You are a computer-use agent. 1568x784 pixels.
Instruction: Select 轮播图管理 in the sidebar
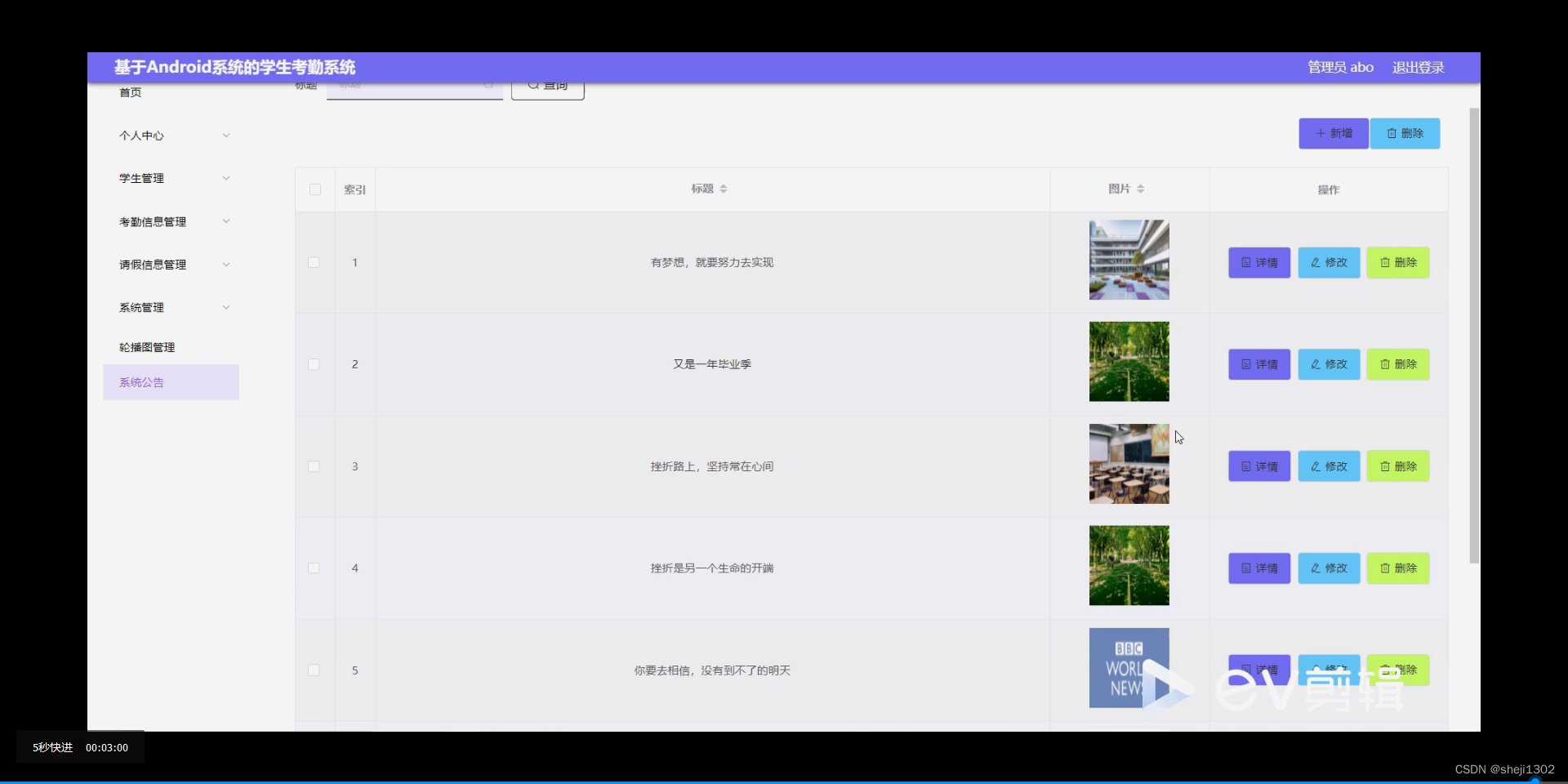pos(147,346)
